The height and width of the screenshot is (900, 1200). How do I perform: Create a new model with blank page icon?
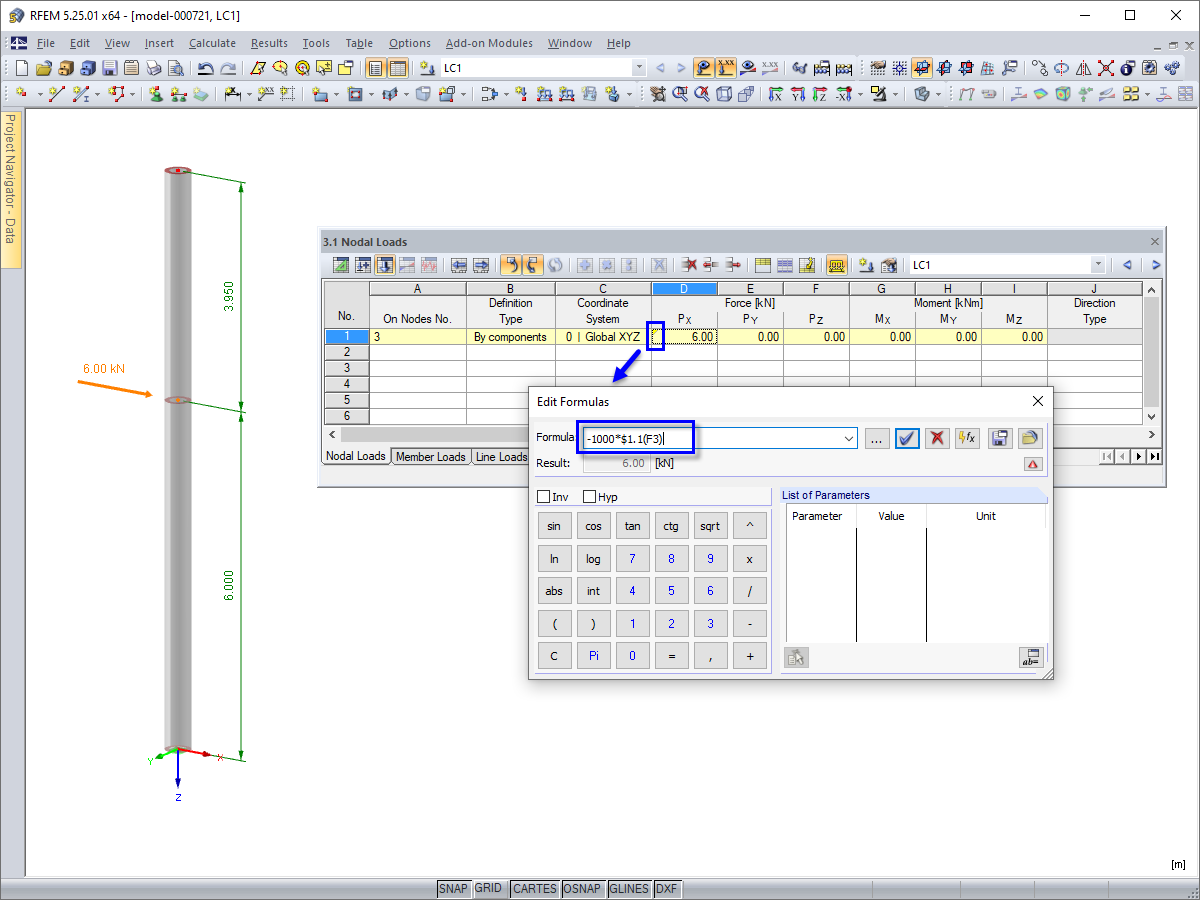[22, 68]
